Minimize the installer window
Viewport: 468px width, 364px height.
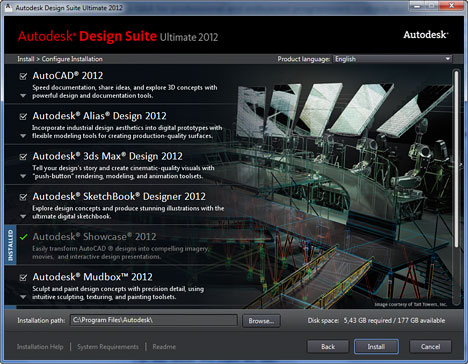point(417,6)
